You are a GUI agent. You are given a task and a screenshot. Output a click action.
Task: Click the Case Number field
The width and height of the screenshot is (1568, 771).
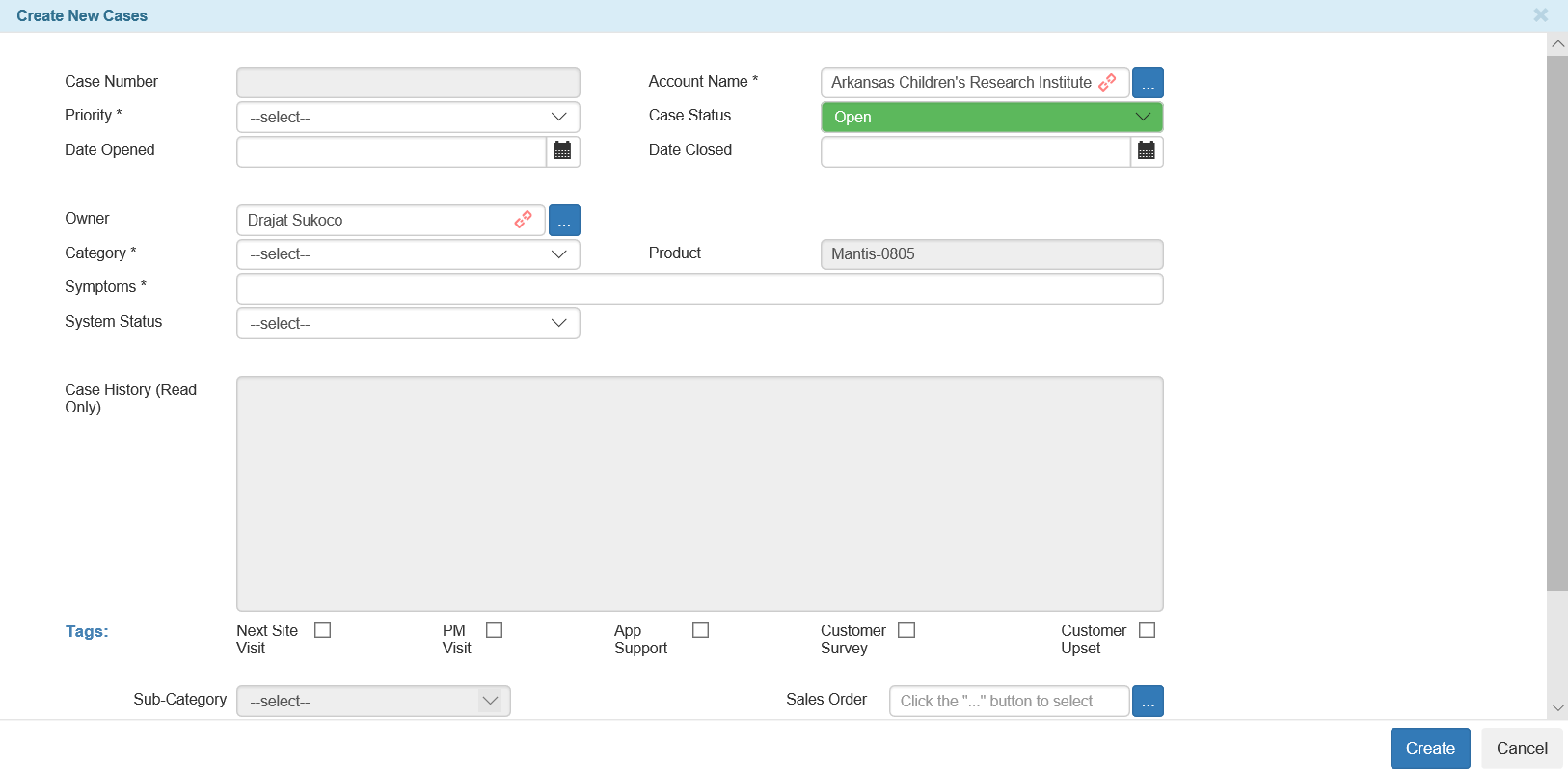[x=408, y=83]
